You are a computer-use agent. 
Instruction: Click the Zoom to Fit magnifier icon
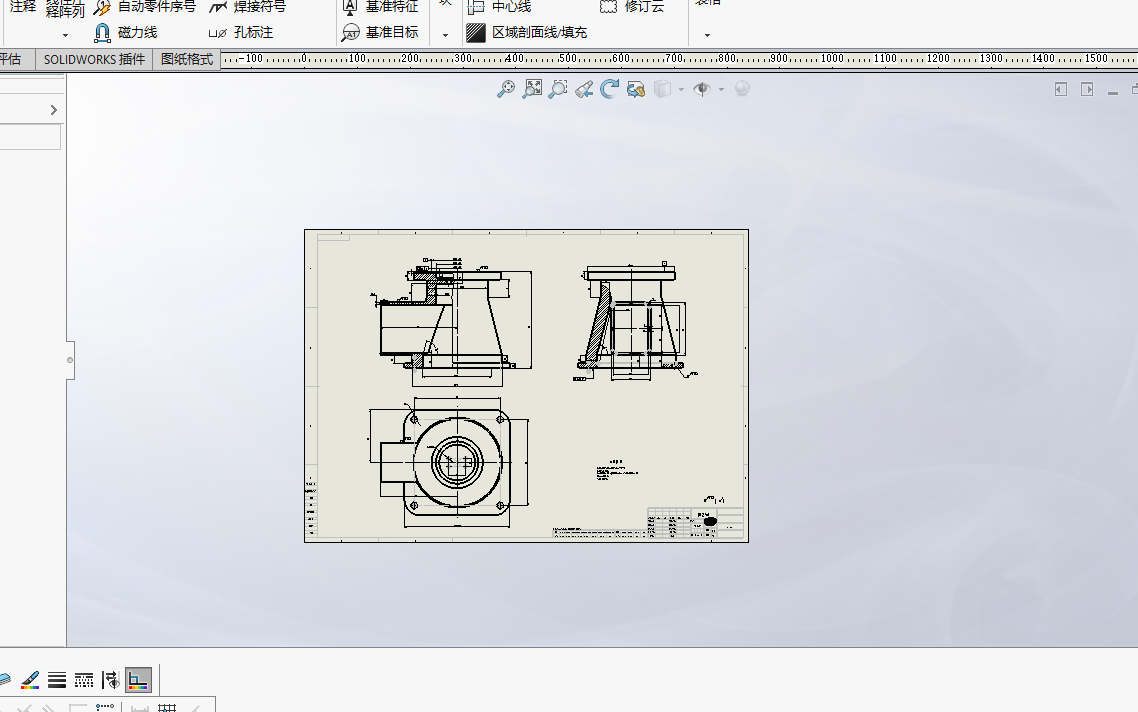tap(506, 89)
